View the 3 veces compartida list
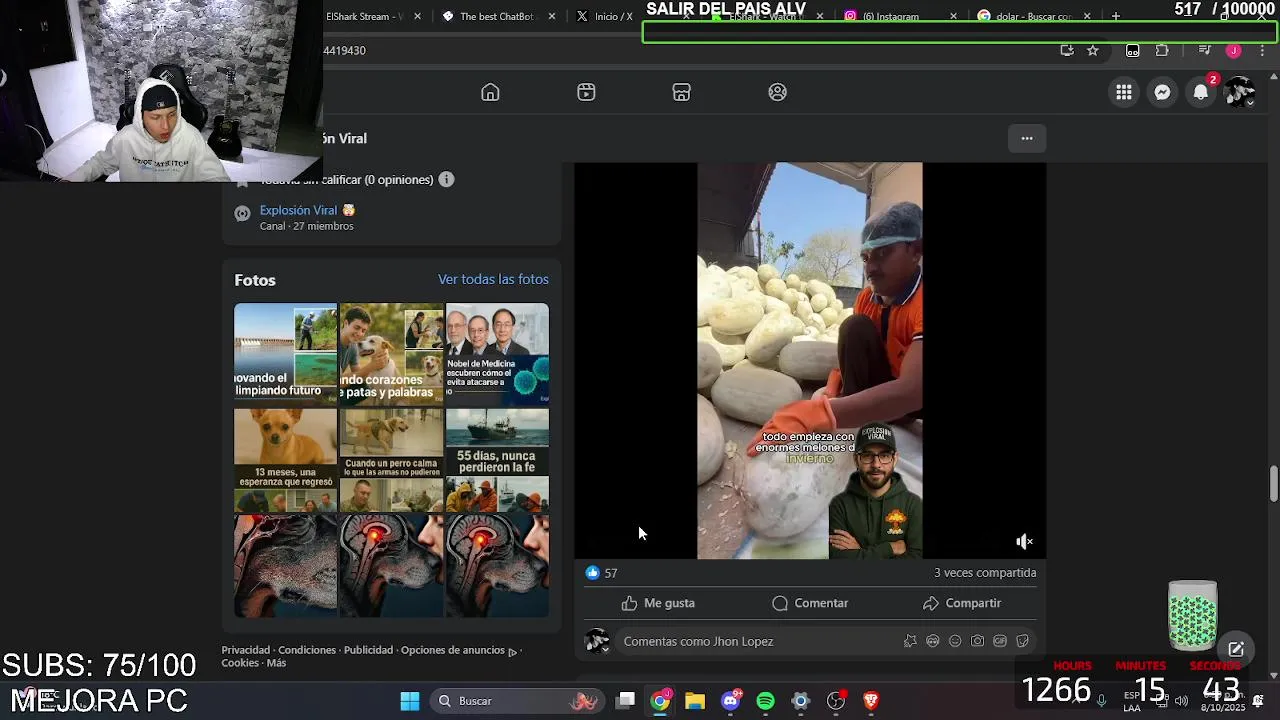This screenshot has height=720, width=1280. [985, 573]
